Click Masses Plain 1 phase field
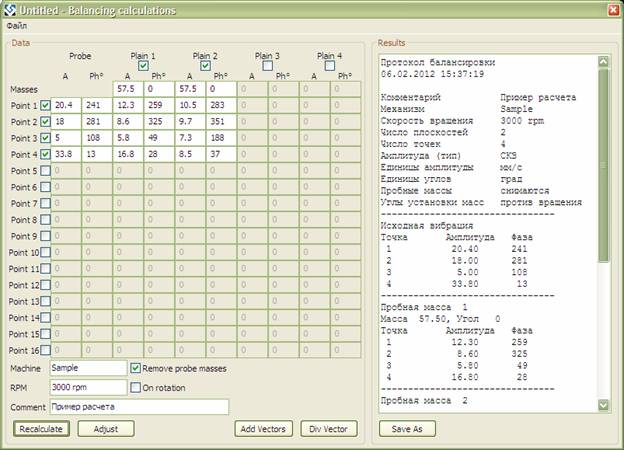The width and height of the screenshot is (624, 450). click(x=159, y=89)
